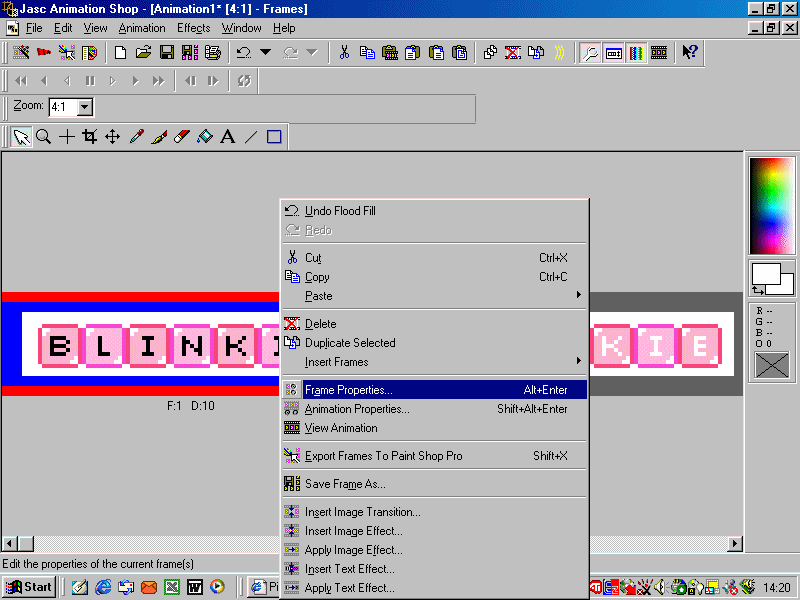
Task: Toggle the toolbar visibility button
Action: tap(613, 53)
